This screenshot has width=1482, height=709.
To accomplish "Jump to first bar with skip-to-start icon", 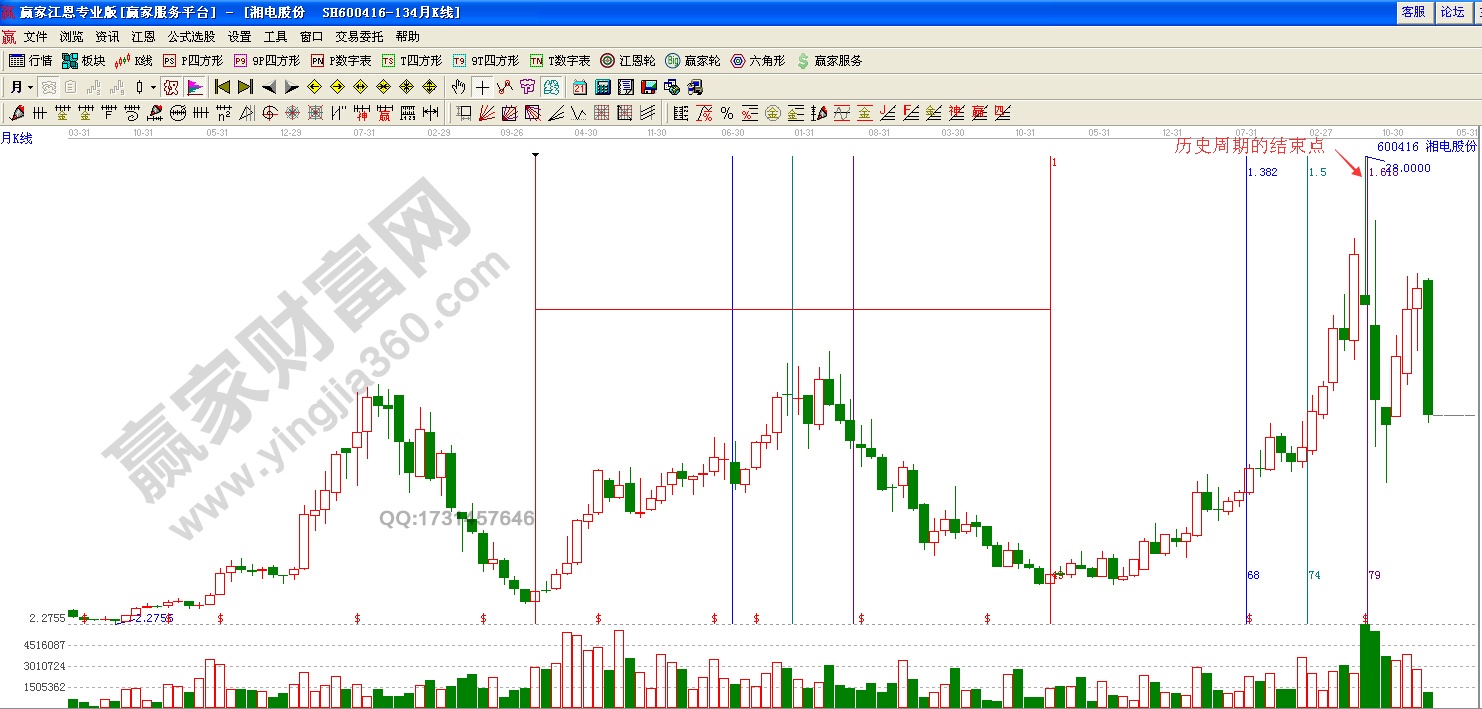I will [223, 87].
